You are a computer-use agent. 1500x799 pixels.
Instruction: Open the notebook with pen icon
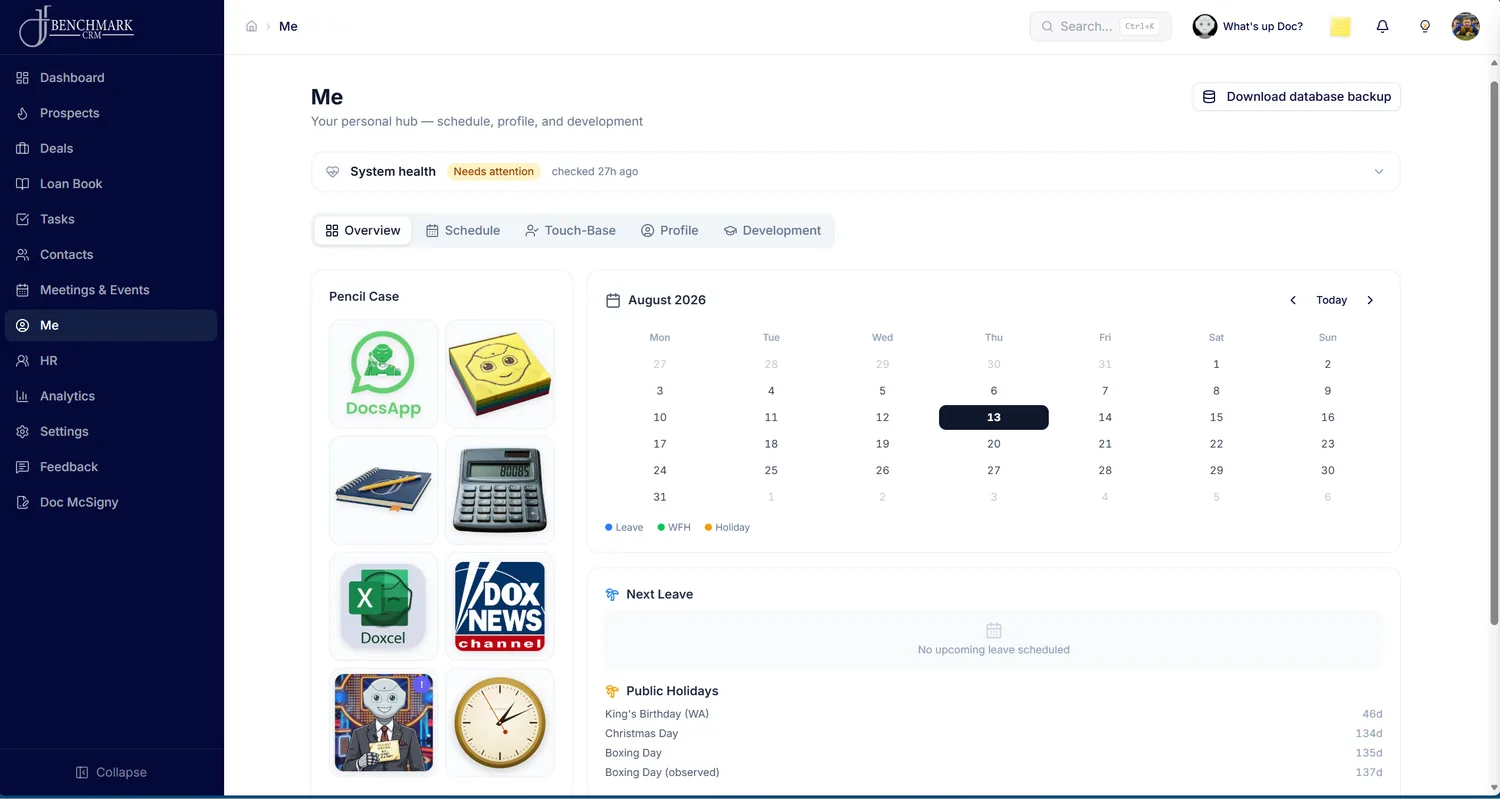point(384,490)
